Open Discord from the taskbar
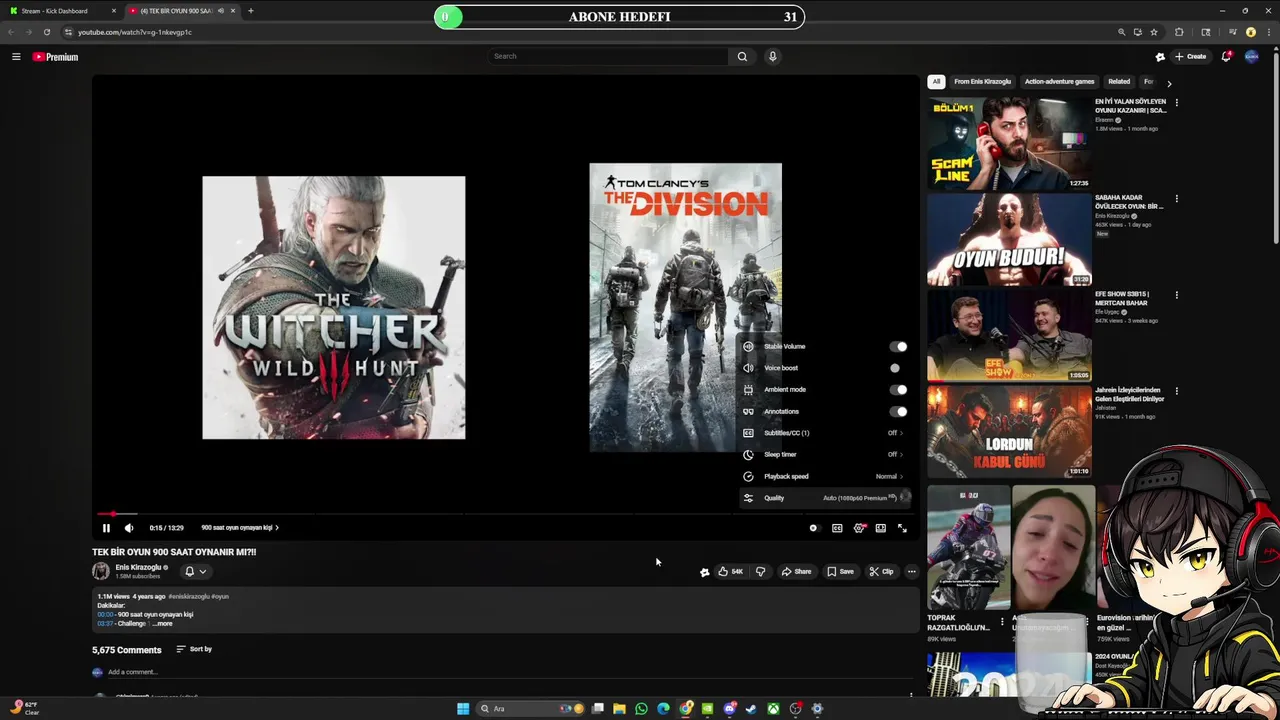The width and height of the screenshot is (1280, 720). pos(730,709)
